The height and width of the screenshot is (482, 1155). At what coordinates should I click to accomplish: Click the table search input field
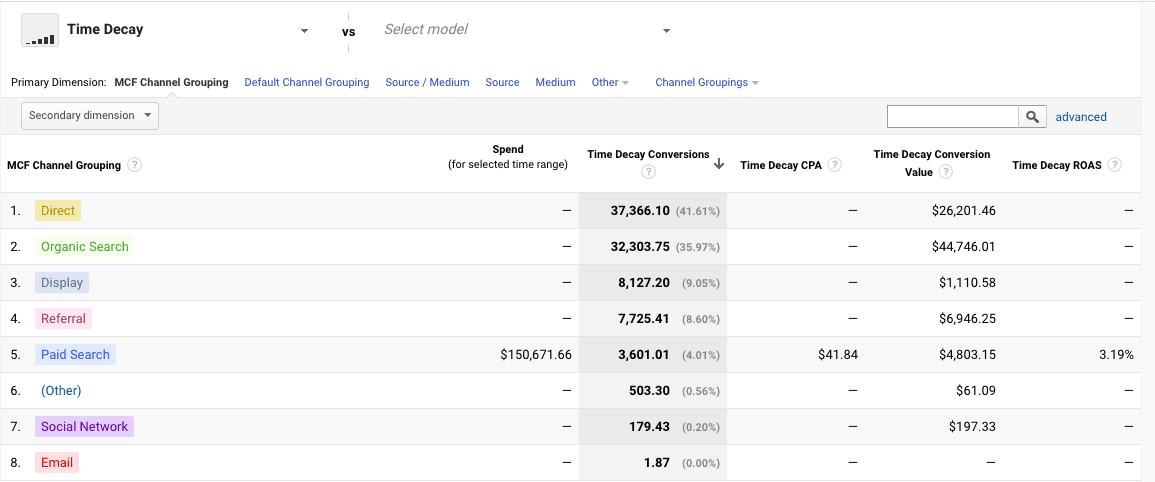(x=952, y=117)
